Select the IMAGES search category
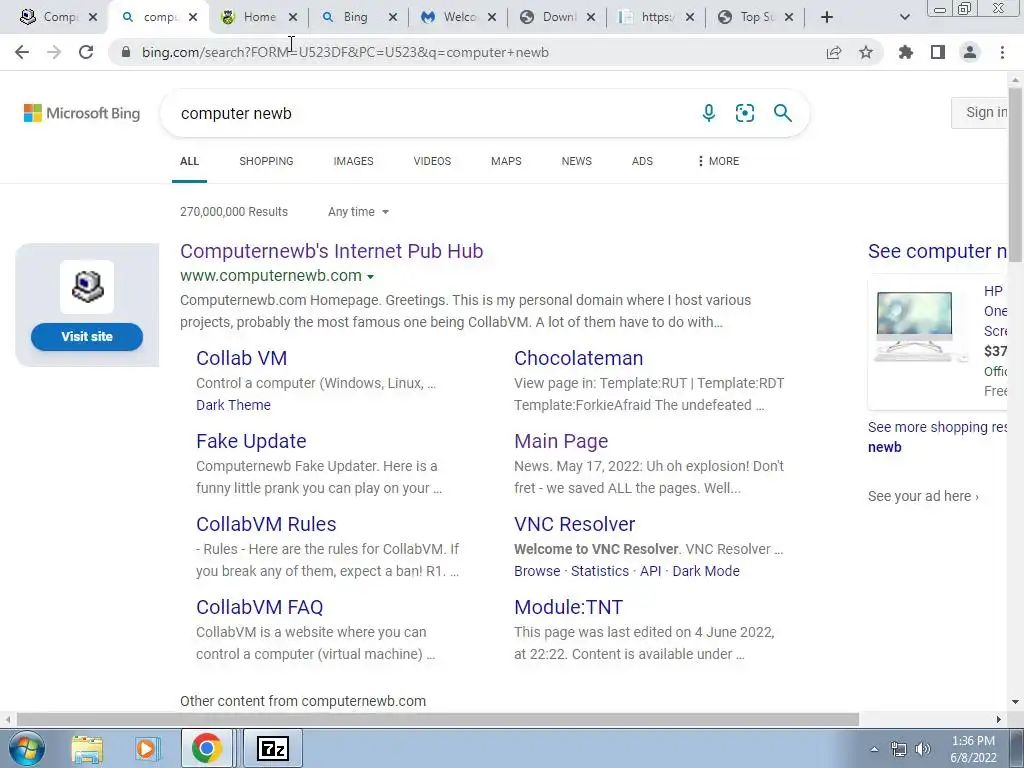Image resolution: width=1024 pixels, height=768 pixels. (353, 161)
